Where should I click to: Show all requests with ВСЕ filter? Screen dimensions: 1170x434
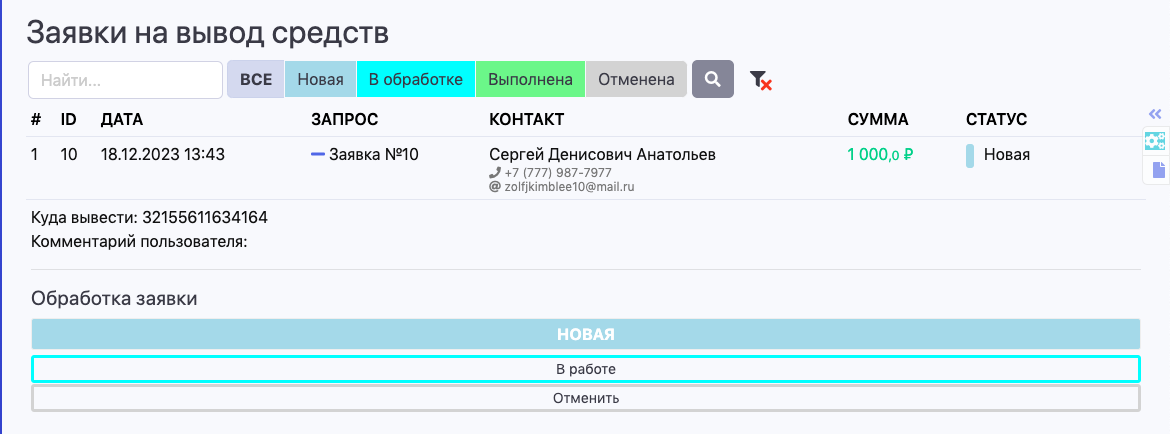coord(256,79)
